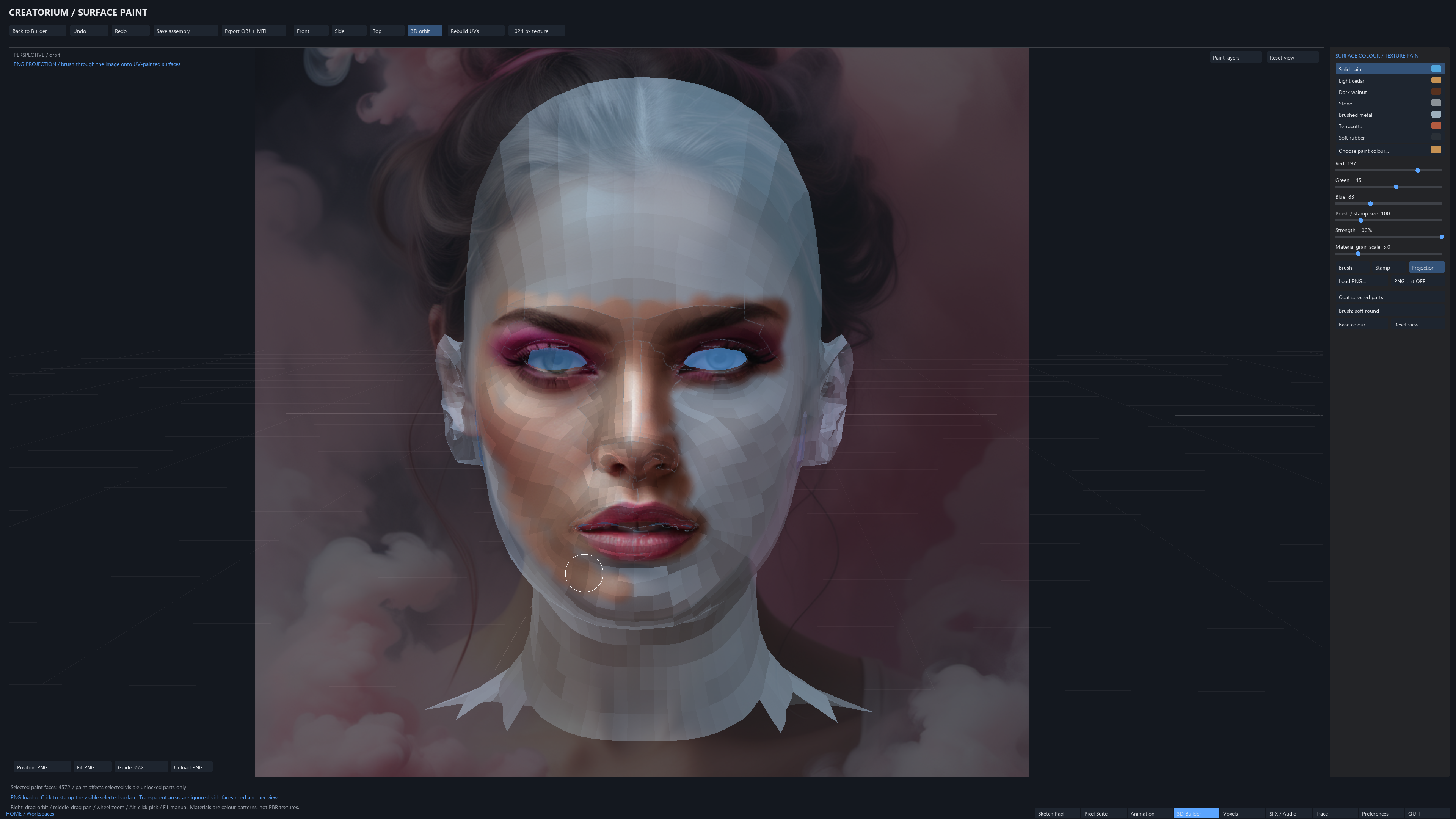
Task: Rebuild the UVs
Action: pyautogui.click(x=476, y=31)
